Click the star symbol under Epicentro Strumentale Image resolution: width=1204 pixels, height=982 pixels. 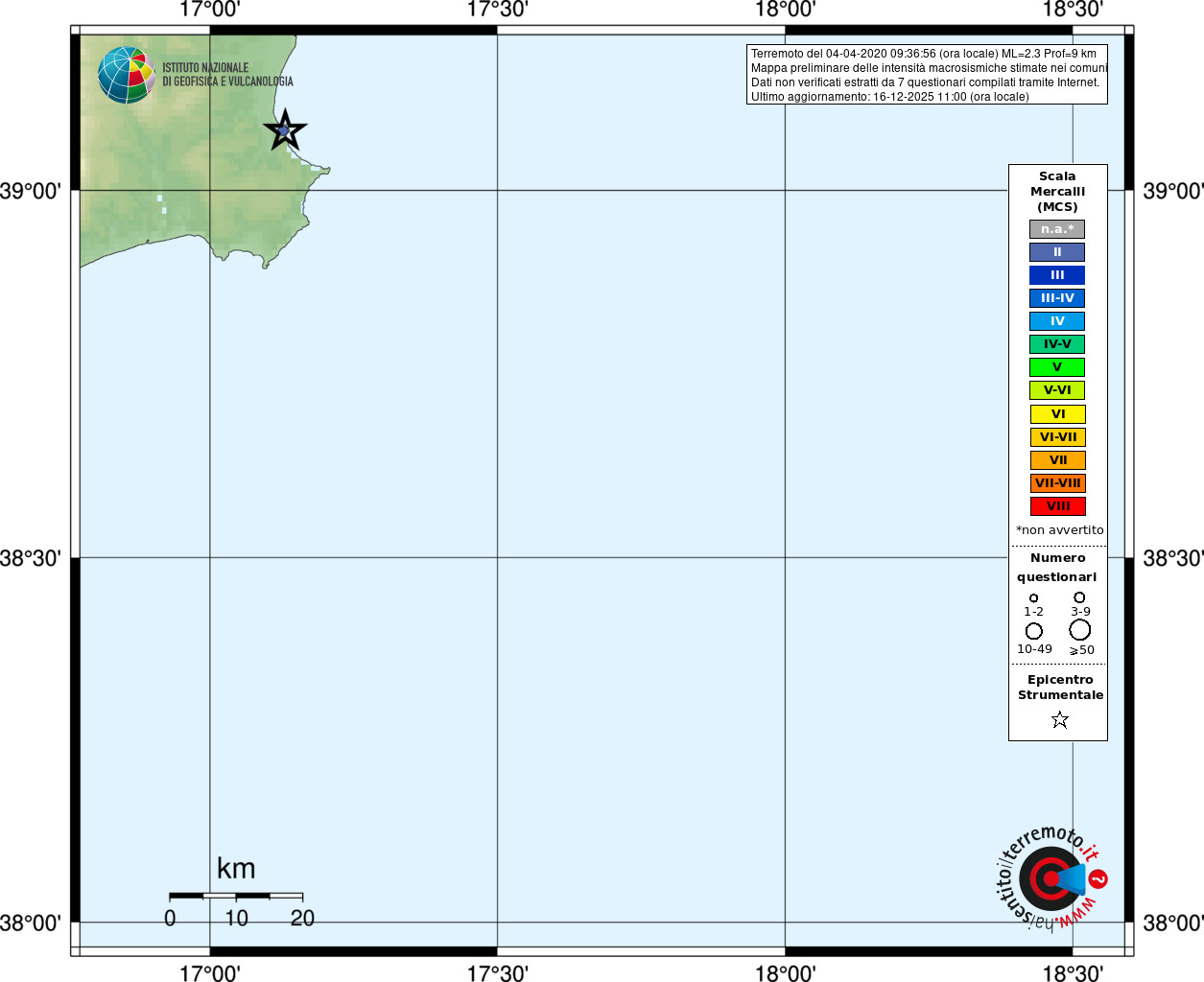pyautogui.click(x=1059, y=719)
